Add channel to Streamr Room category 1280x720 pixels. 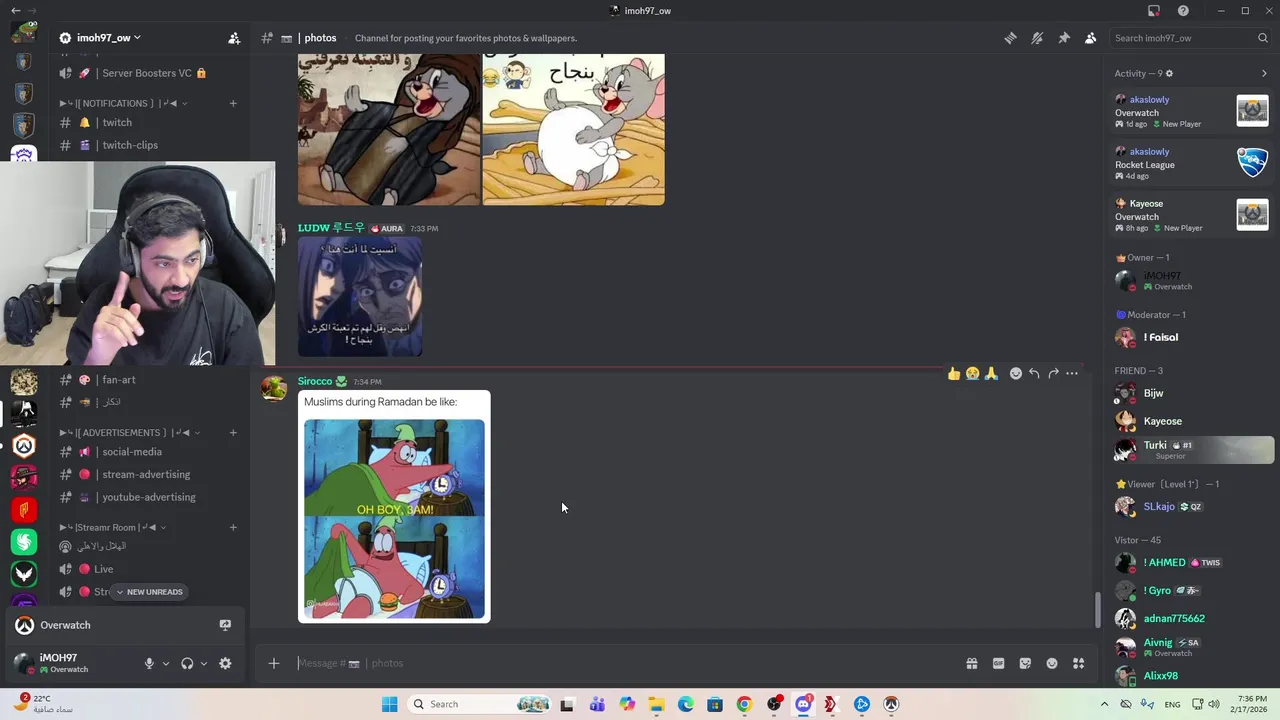tap(233, 527)
